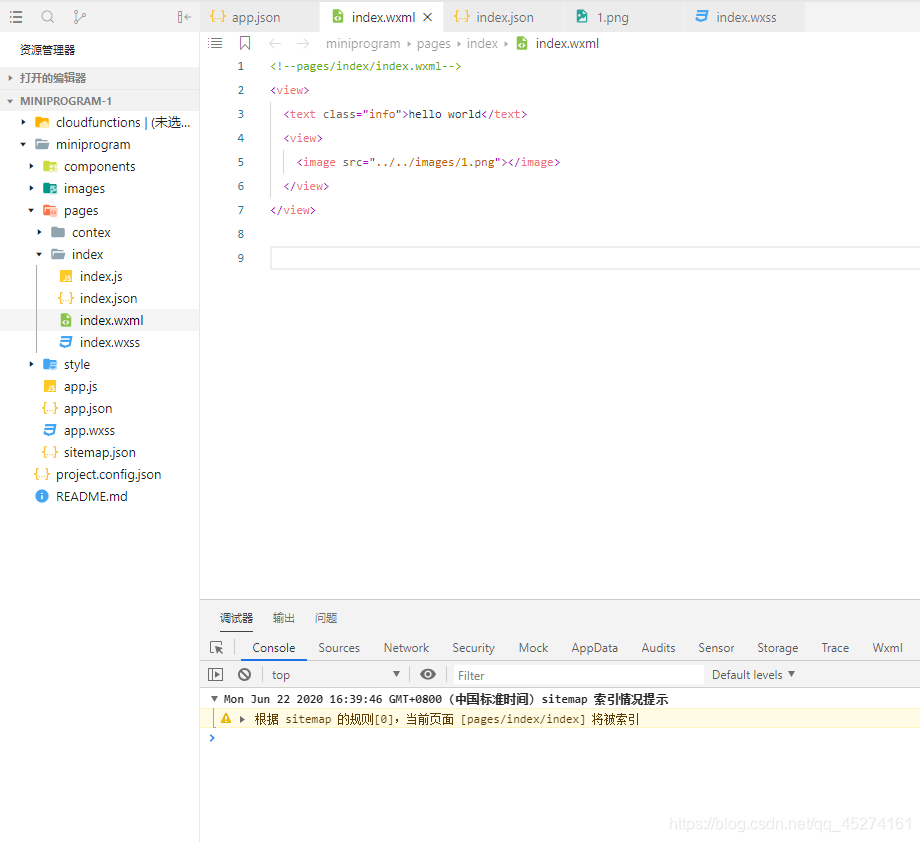Close the index.wxml tab

pos(428,17)
